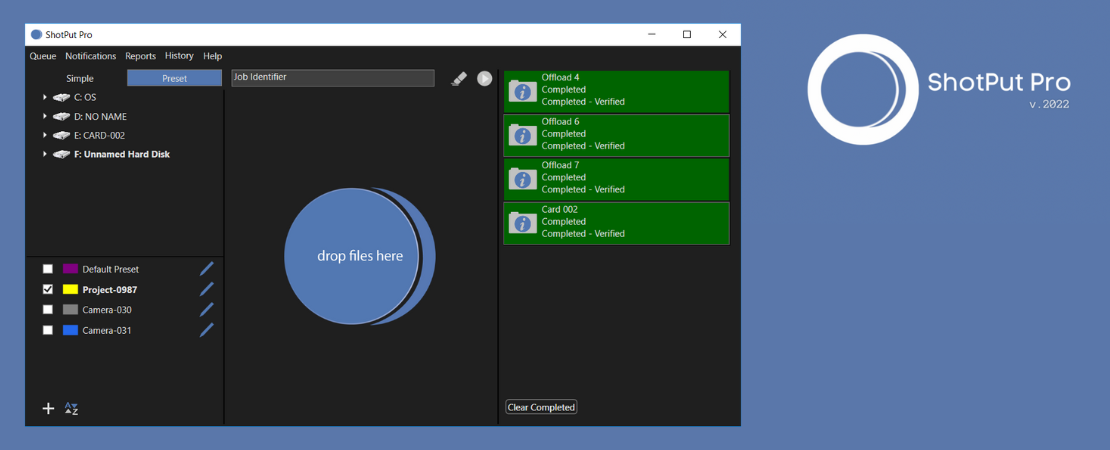This screenshot has width=1110, height=450.
Task: Click the Clear Completed button
Action: tap(541, 407)
